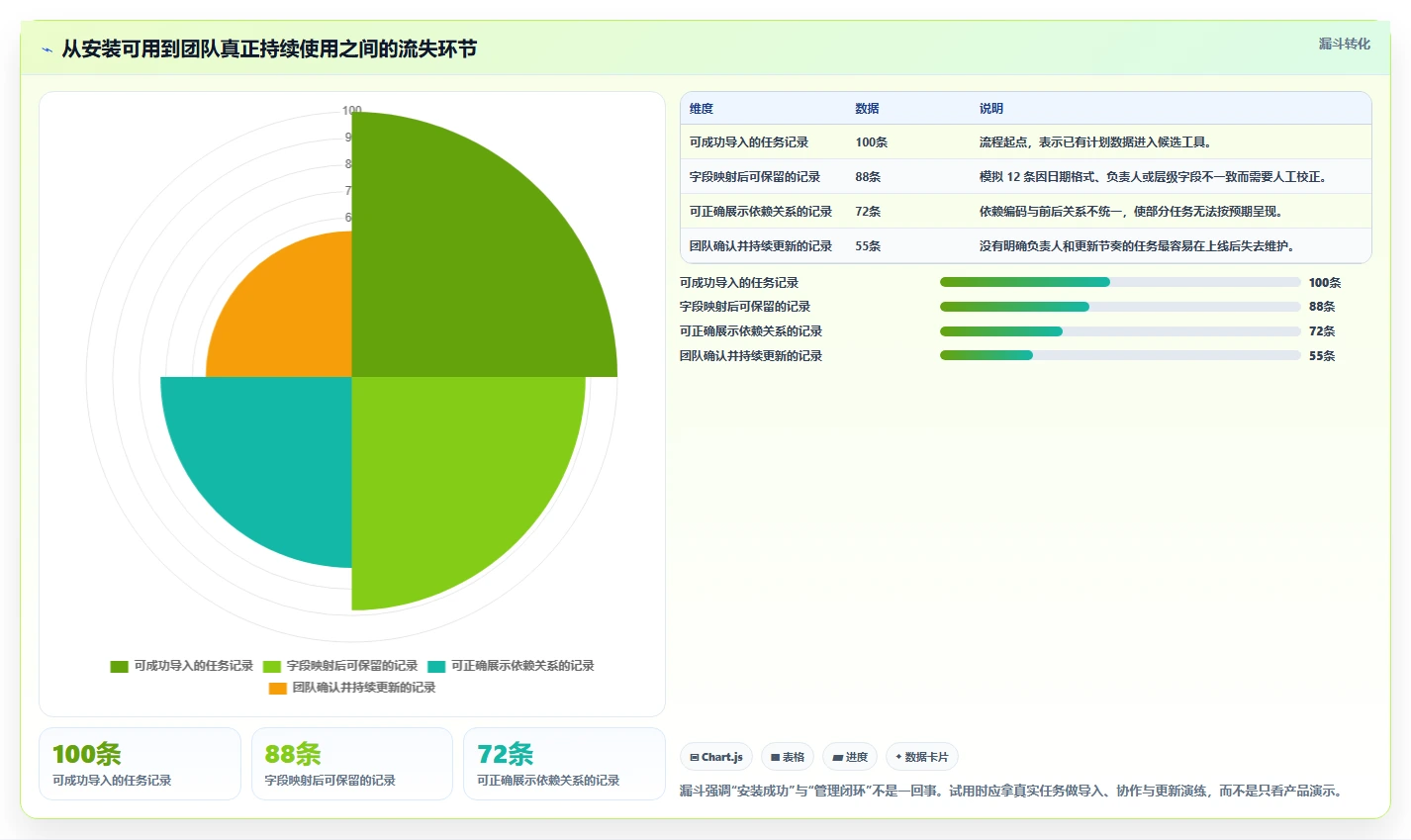This screenshot has width=1411, height=840.
Task: Click progress bar for 可正确展示依赖关系的记录
Action: [1120, 331]
